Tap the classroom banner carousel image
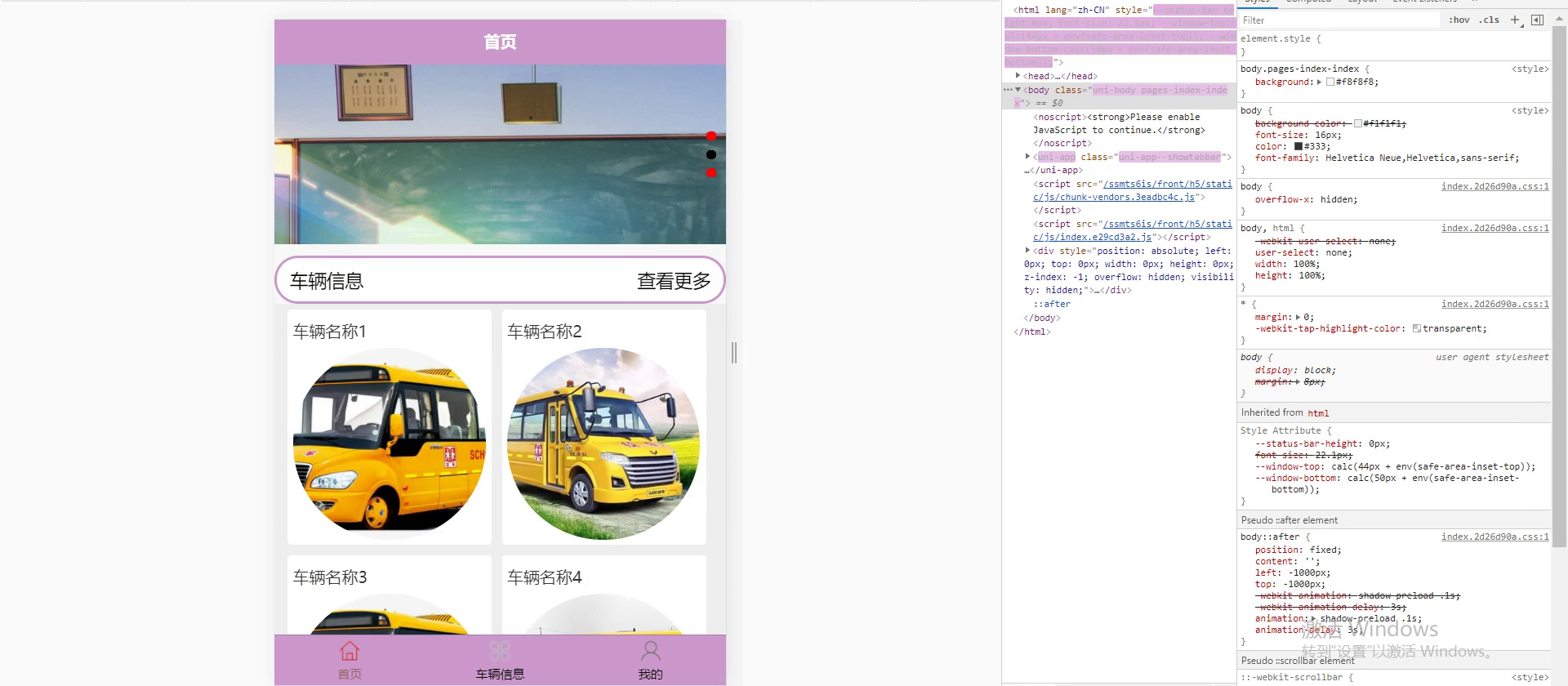This screenshot has width=1568, height=686. point(500,154)
